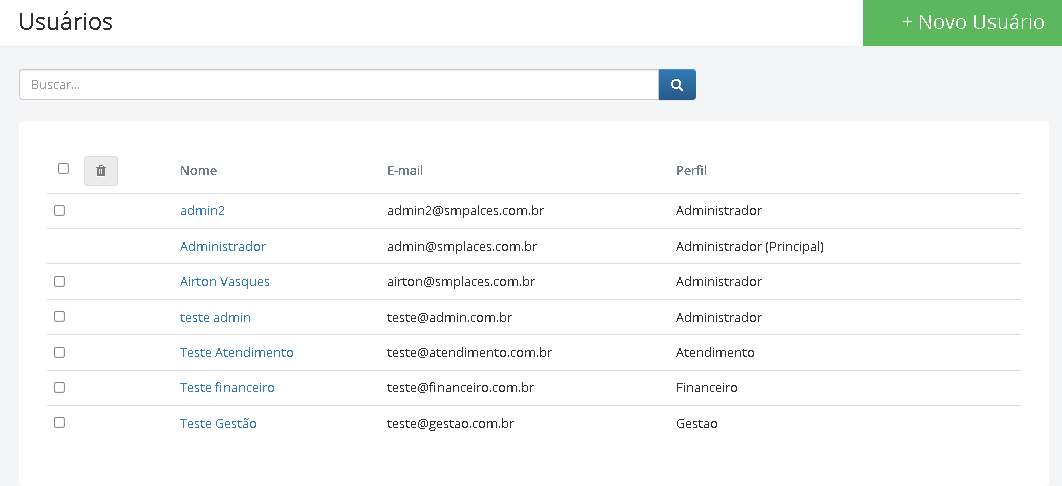The height and width of the screenshot is (486, 1062).
Task: Click email teste@atendimento.com.br
Action: [469, 353]
